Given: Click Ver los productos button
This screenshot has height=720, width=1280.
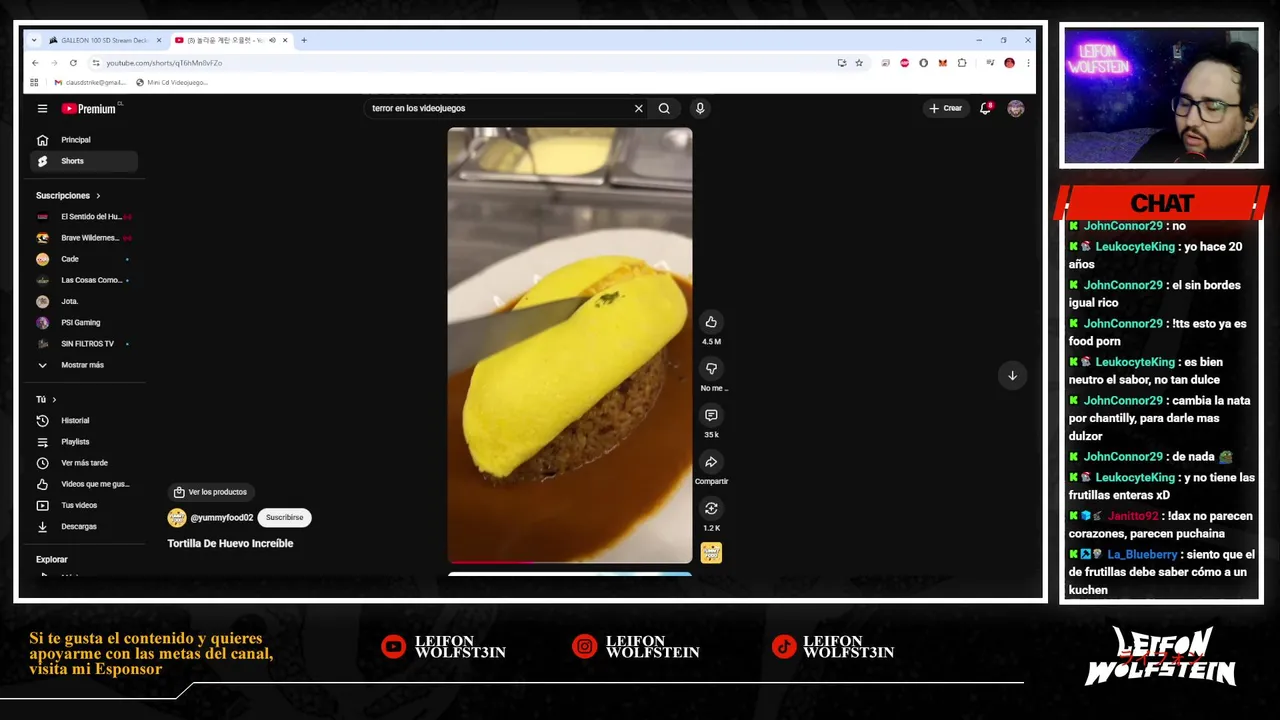Looking at the screenshot, I should (x=210, y=492).
